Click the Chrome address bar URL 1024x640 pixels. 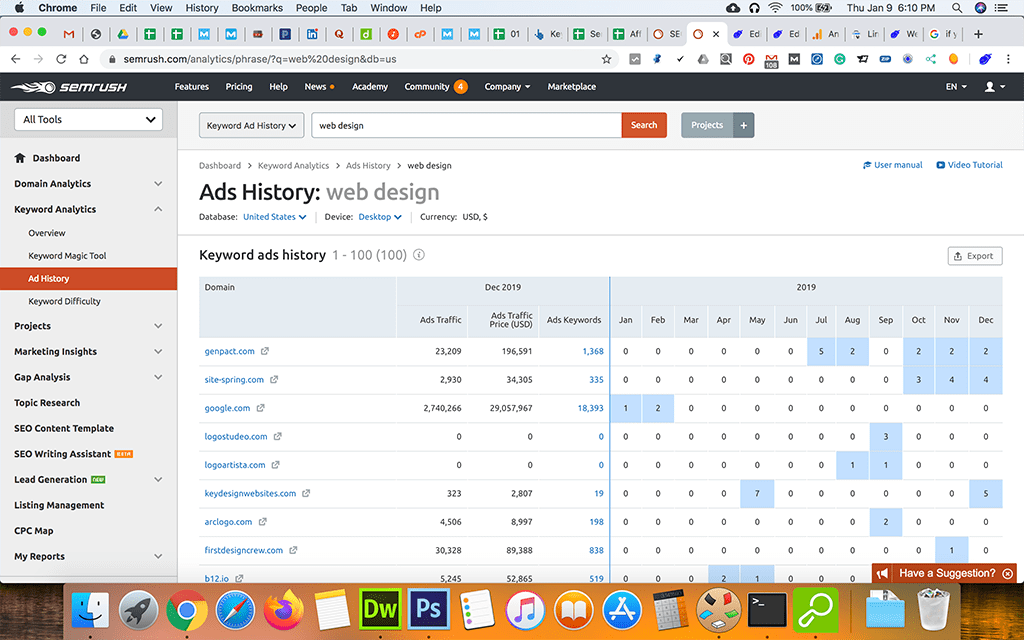(260, 59)
